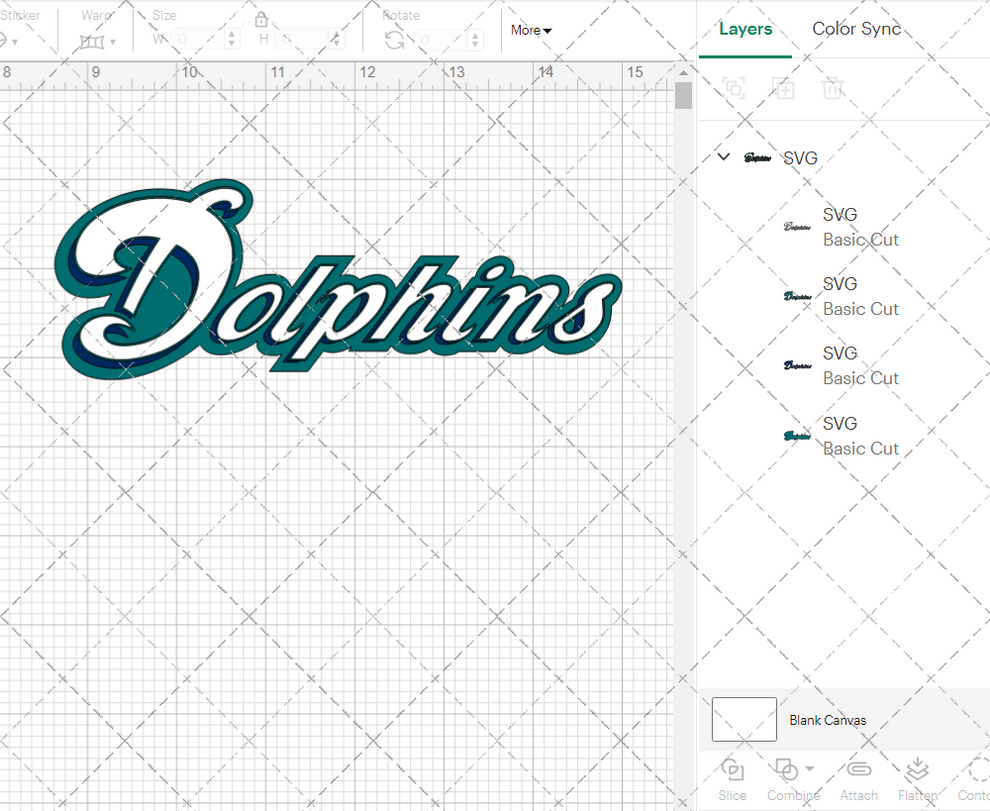This screenshot has width=990, height=811.
Task: Unlock size proportions in the Size section
Action: click(x=261, y=18)
